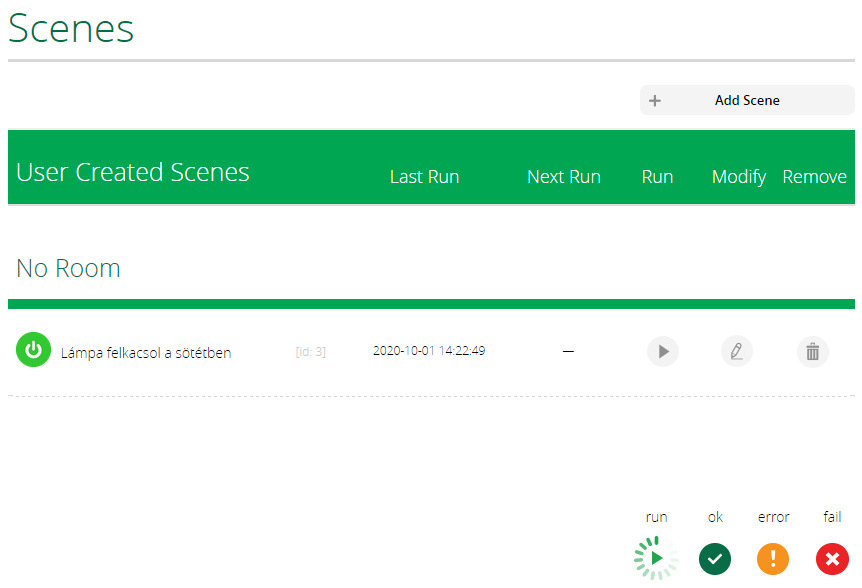Click the Add Scene button

tap(747, 100)
